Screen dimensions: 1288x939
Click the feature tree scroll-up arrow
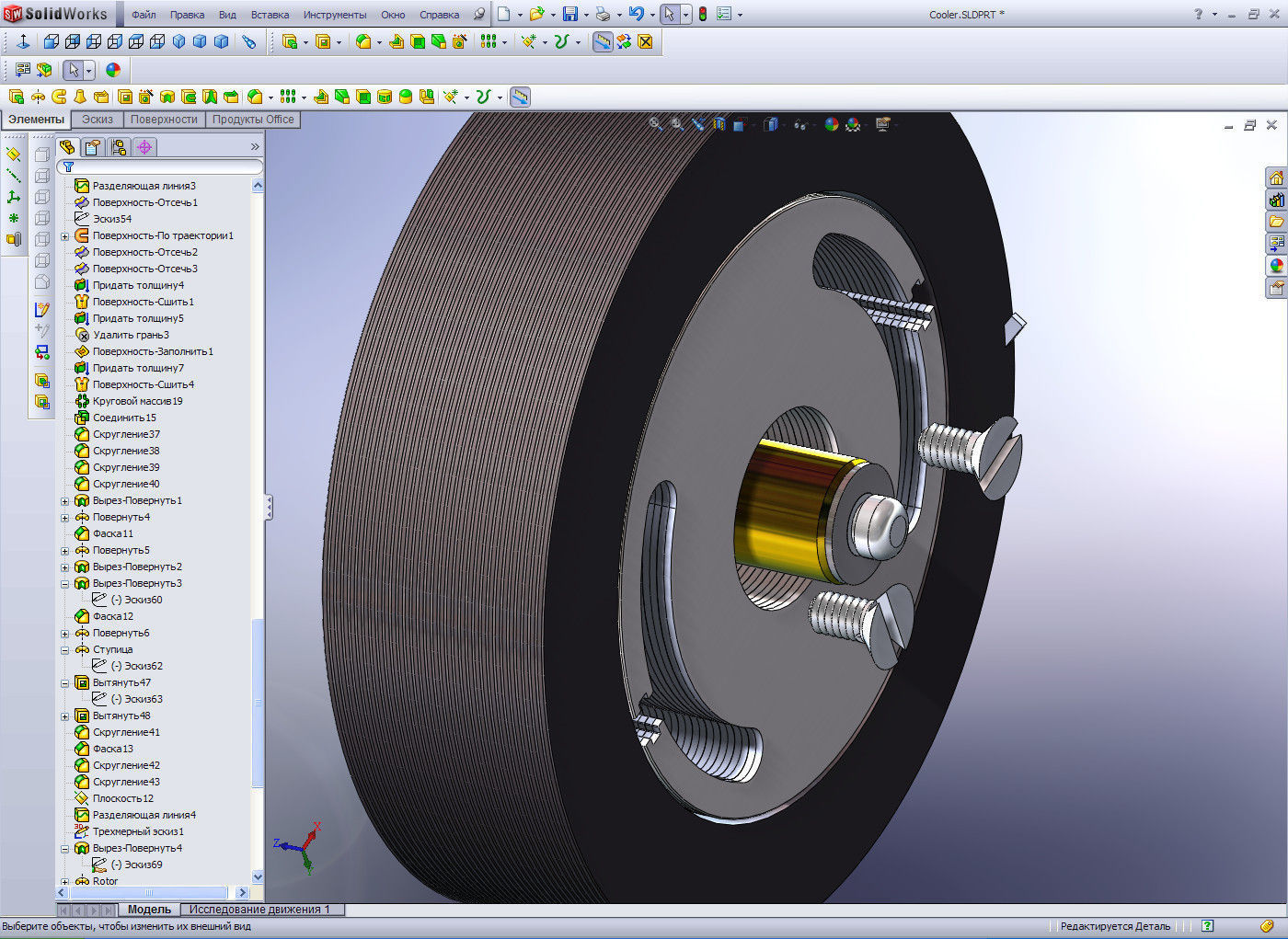coord(258,185)
